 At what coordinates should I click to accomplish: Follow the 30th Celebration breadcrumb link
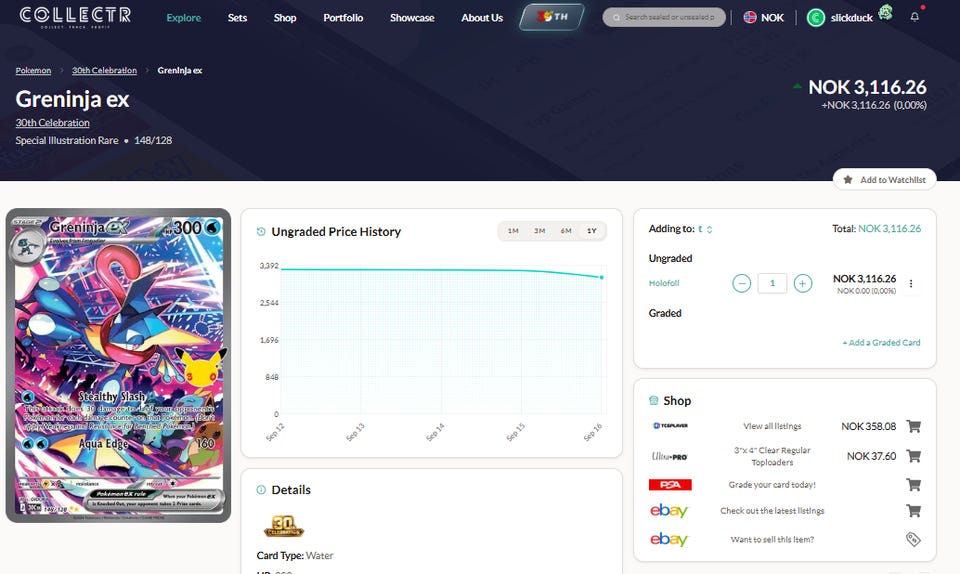tap(104, 70)
